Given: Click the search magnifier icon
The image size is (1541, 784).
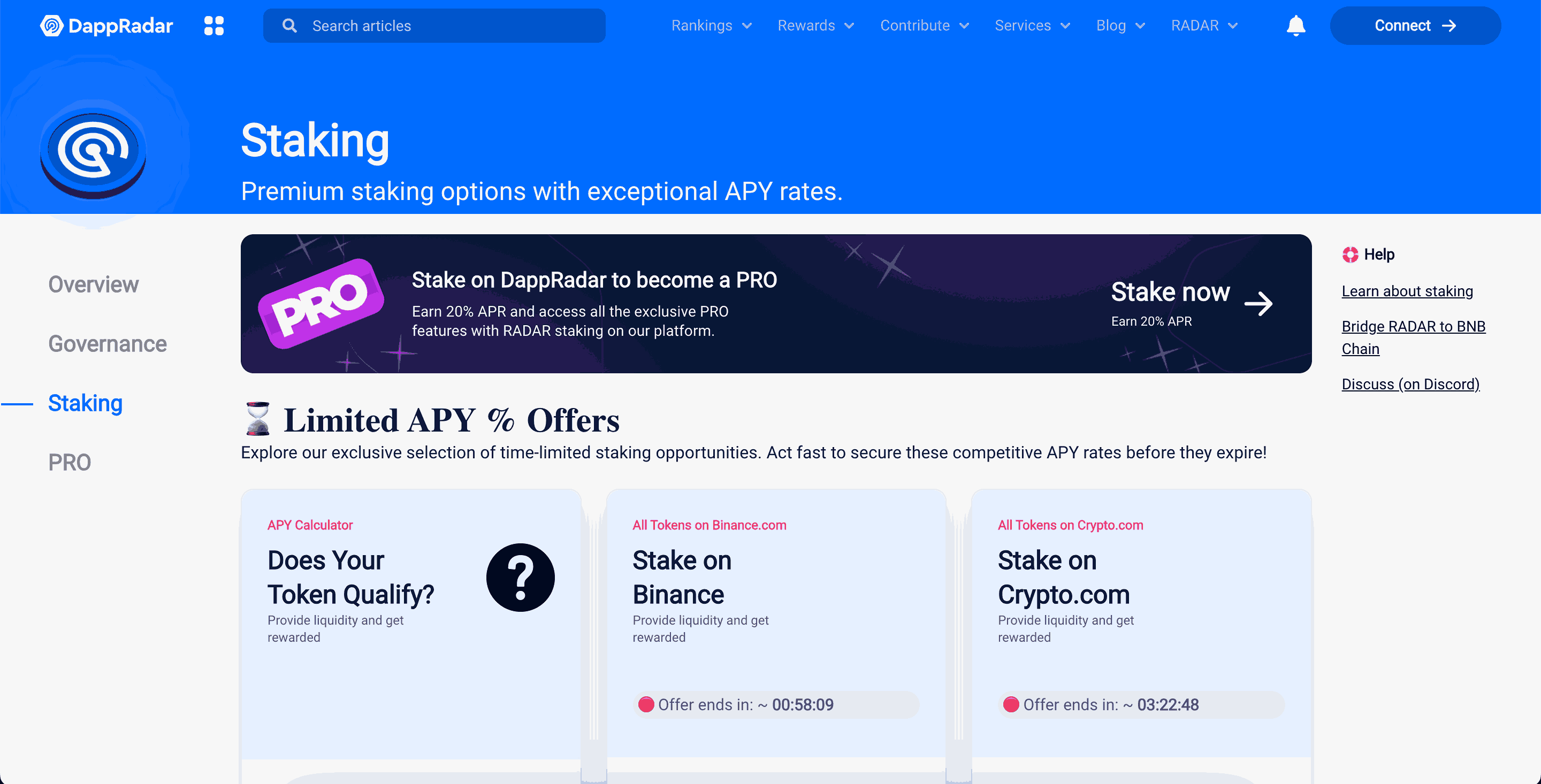Looking at the screenshot, I should tap(289, 26).
